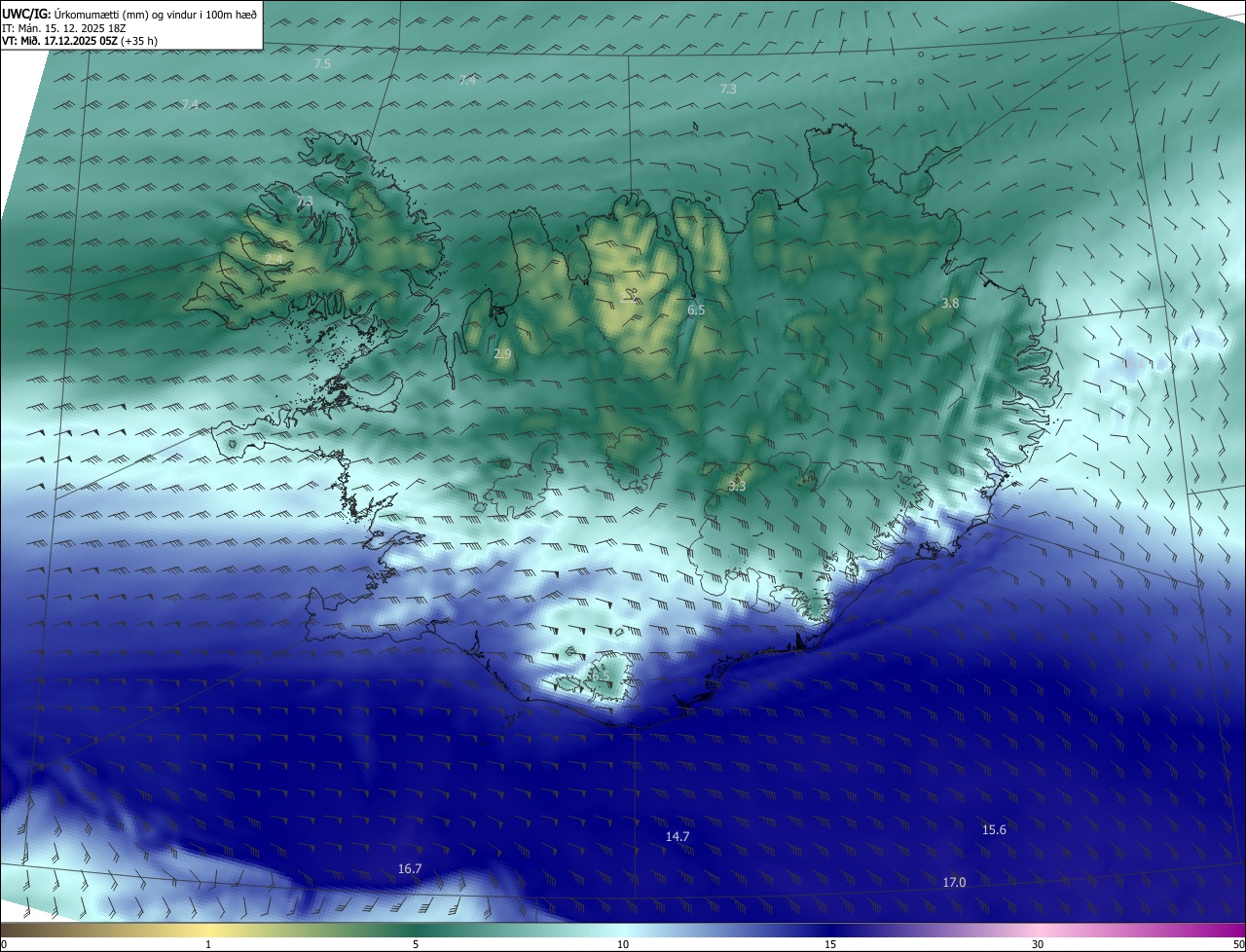This screenshot has height=952, width=1246.
Task: Click the 1 tick label on the color scale
Action: [208, 944]
